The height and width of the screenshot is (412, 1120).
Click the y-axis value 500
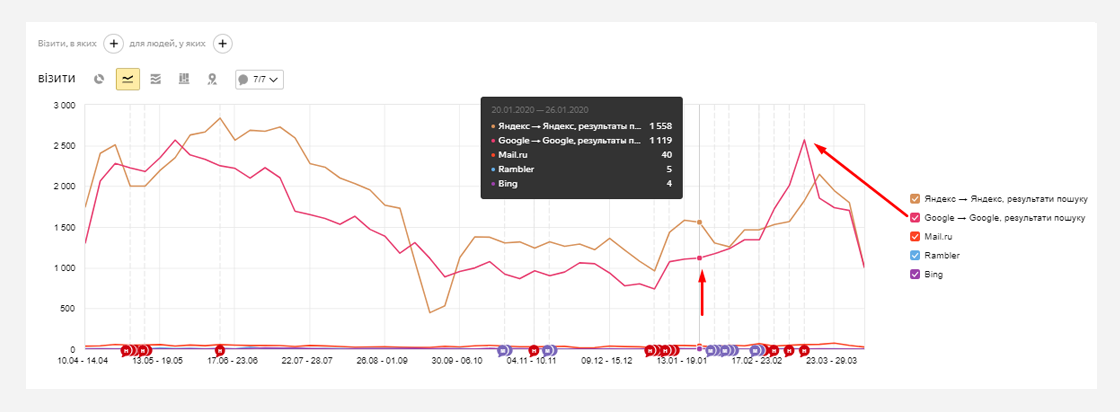(x=69, y=309)
